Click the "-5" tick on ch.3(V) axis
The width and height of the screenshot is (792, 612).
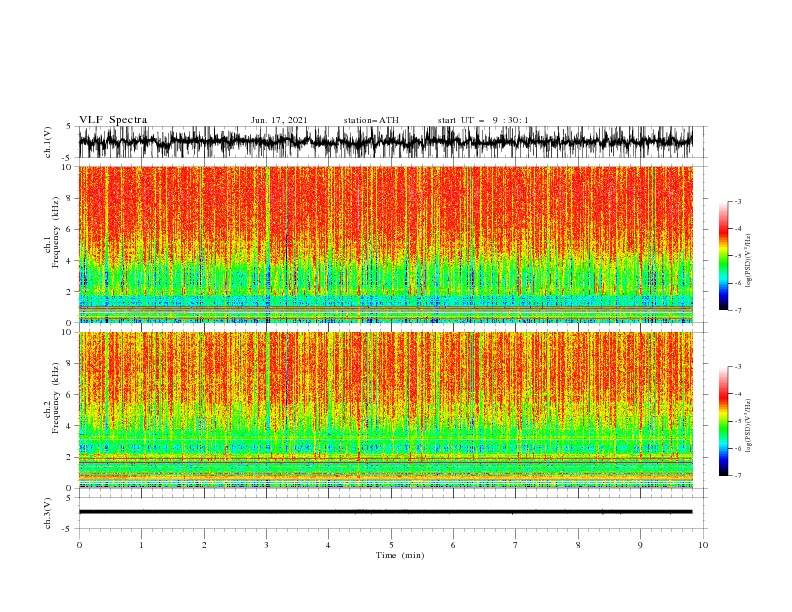point(68,529)
